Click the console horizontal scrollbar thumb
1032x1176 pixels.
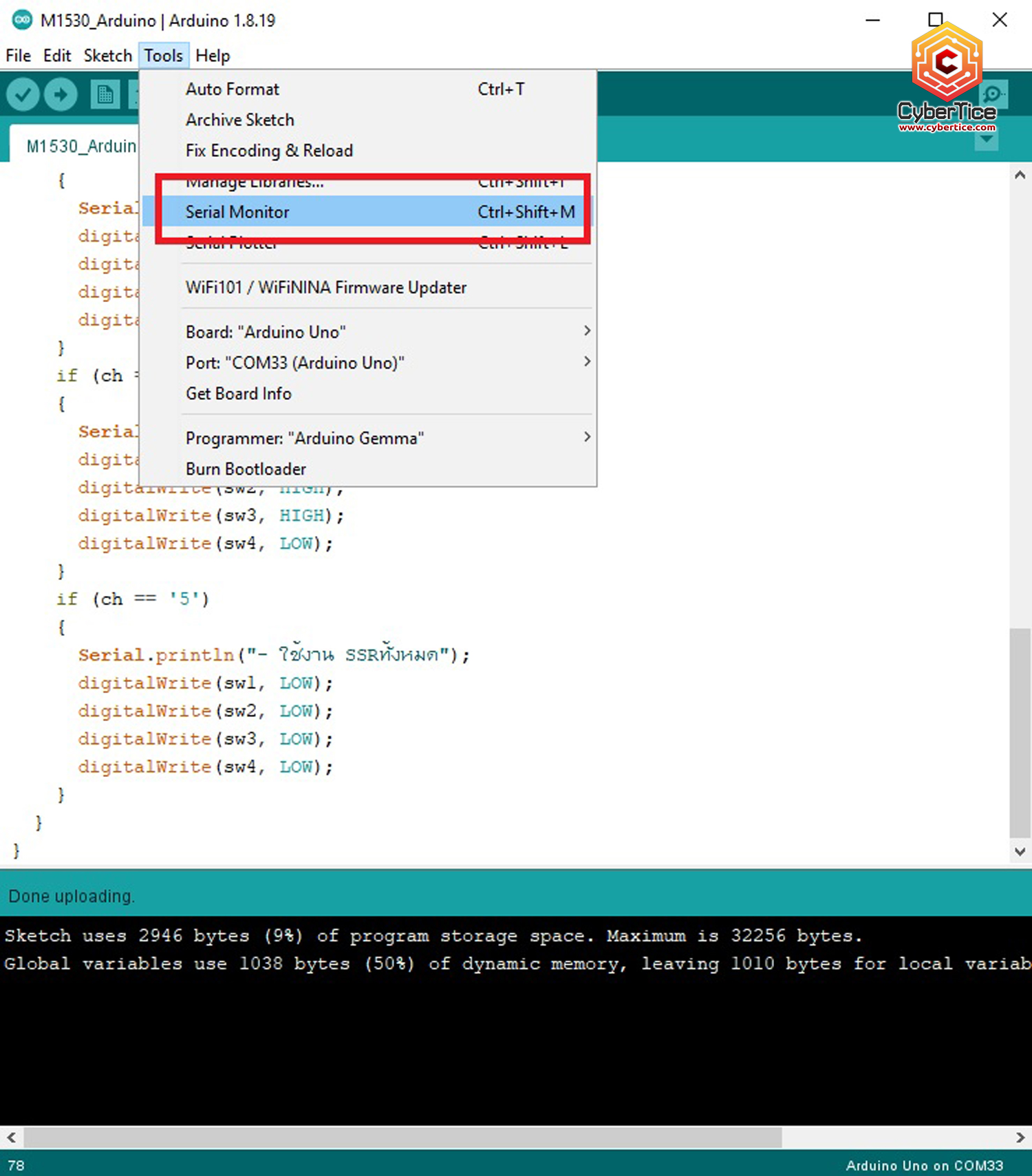click(402, 1137)
